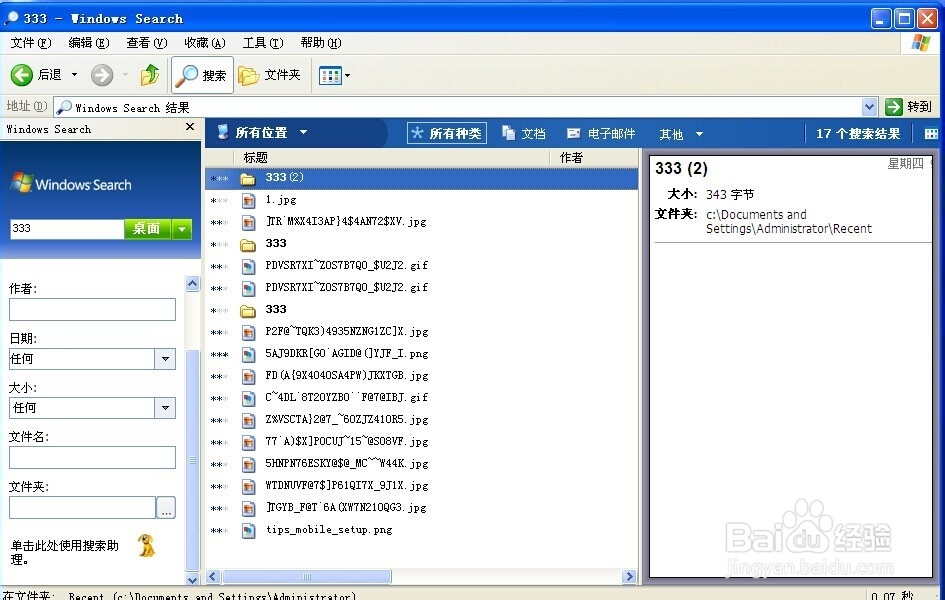Click the Author input field

(x=92, y=310)
